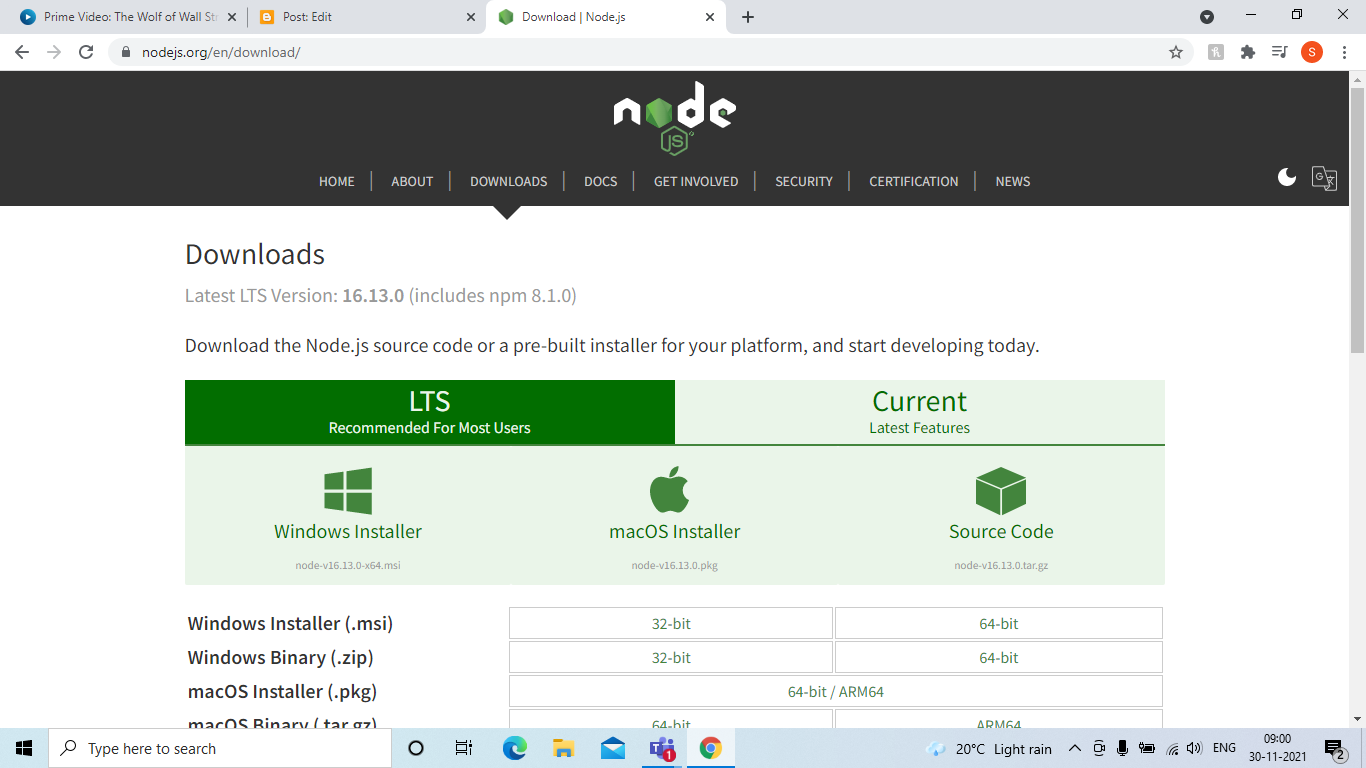1366x768 pixels.
Task: Click the browser forward arrow
Action: tap(54, 52)
